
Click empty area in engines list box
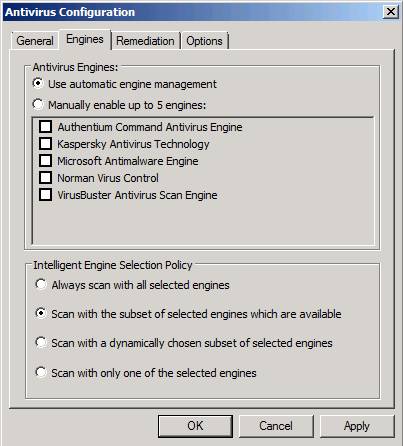pos(203,223)
